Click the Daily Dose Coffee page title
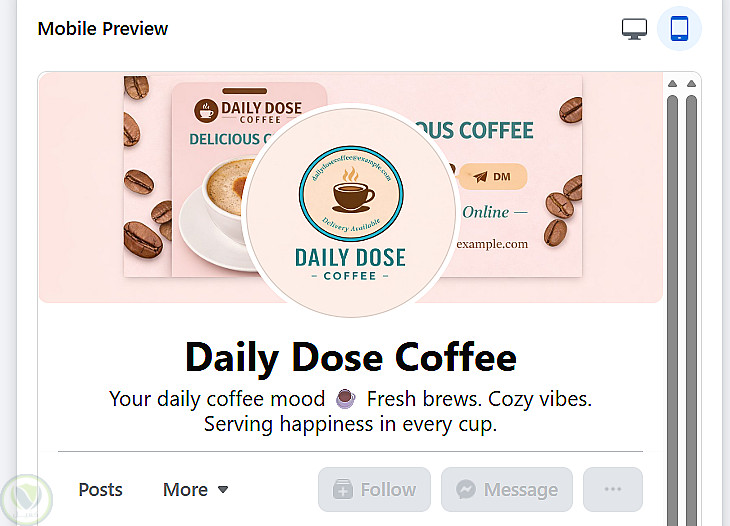This screenshot has width=730, height=526. [351, 357]
